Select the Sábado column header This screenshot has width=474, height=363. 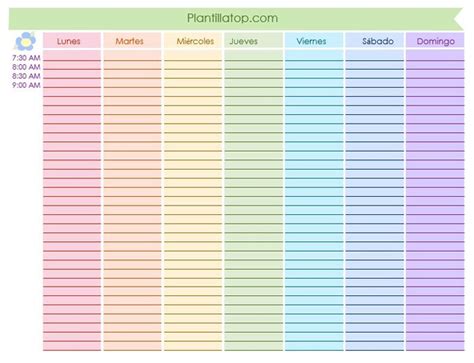tap(374, 41)
